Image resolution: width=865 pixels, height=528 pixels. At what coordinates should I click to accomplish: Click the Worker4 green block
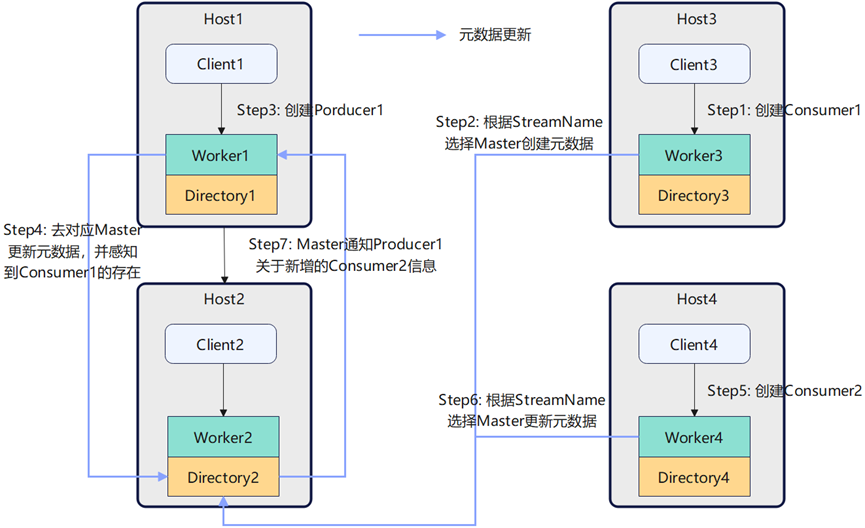693,438
